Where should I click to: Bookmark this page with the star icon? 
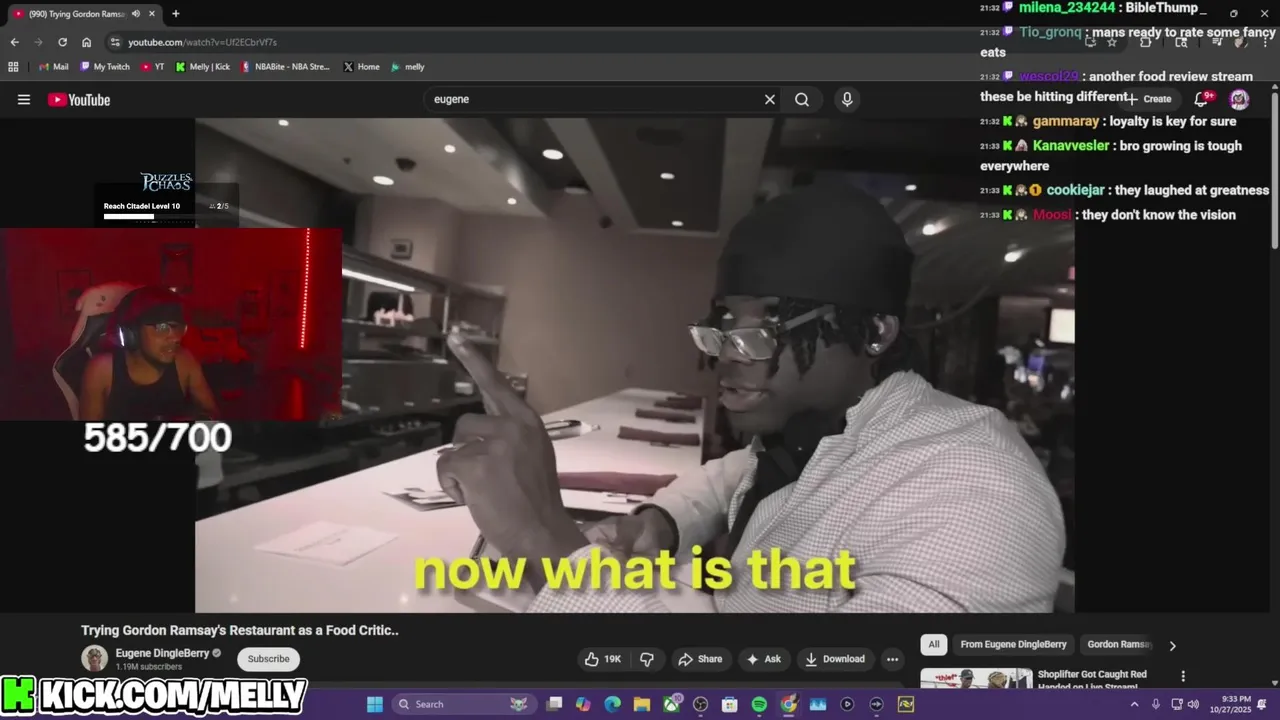click(1111, 42)
